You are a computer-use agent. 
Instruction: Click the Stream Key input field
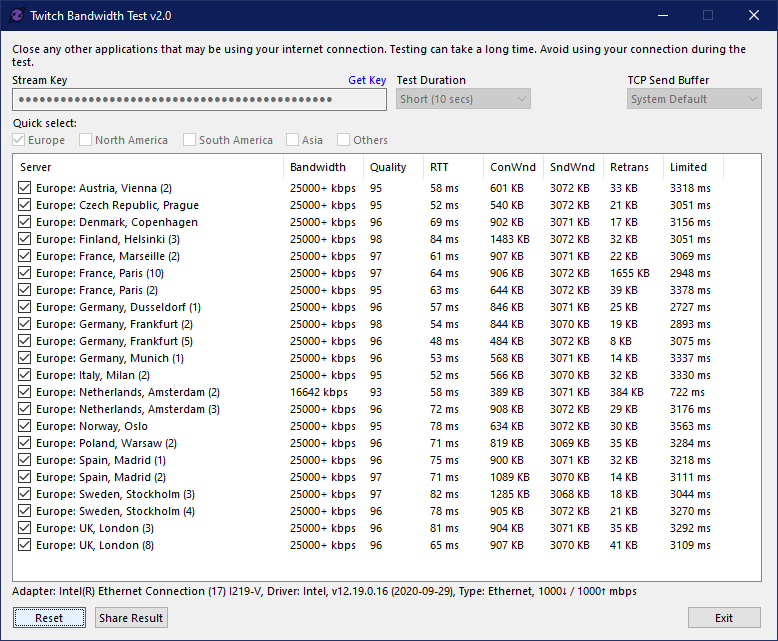point(199,99)
